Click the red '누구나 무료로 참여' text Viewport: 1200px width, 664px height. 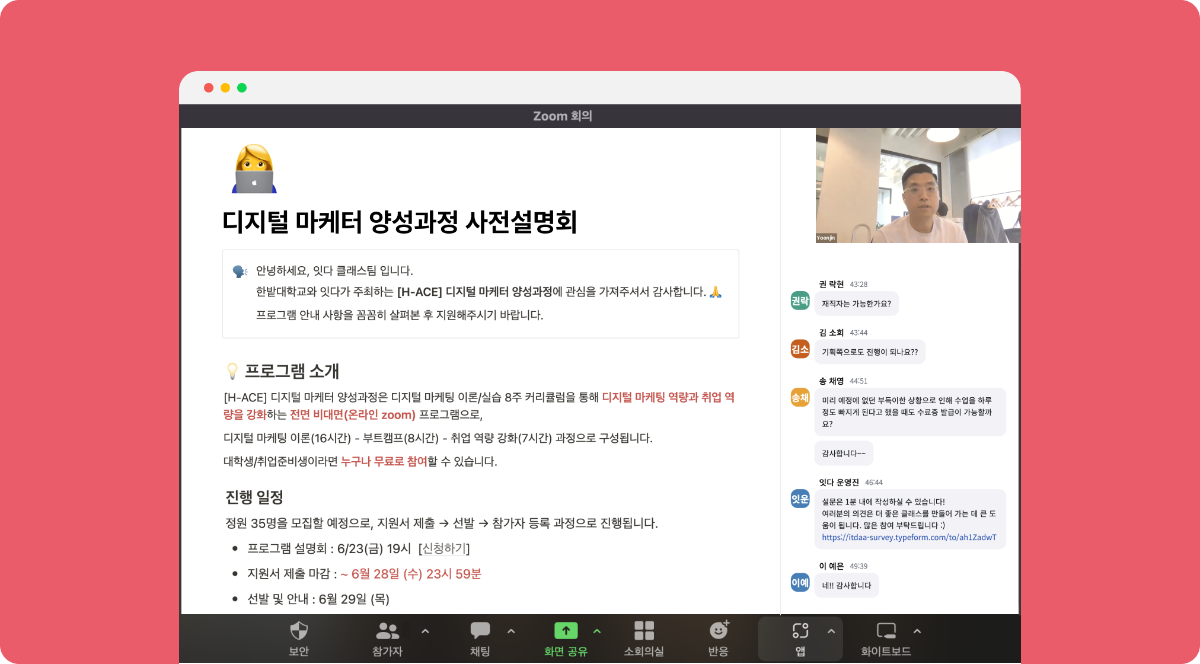point(384,461)
